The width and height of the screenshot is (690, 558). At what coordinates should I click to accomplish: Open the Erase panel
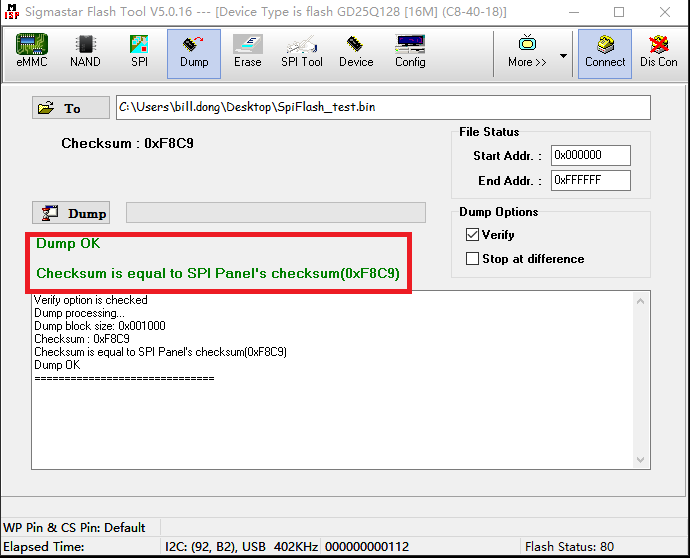(247, 52)
